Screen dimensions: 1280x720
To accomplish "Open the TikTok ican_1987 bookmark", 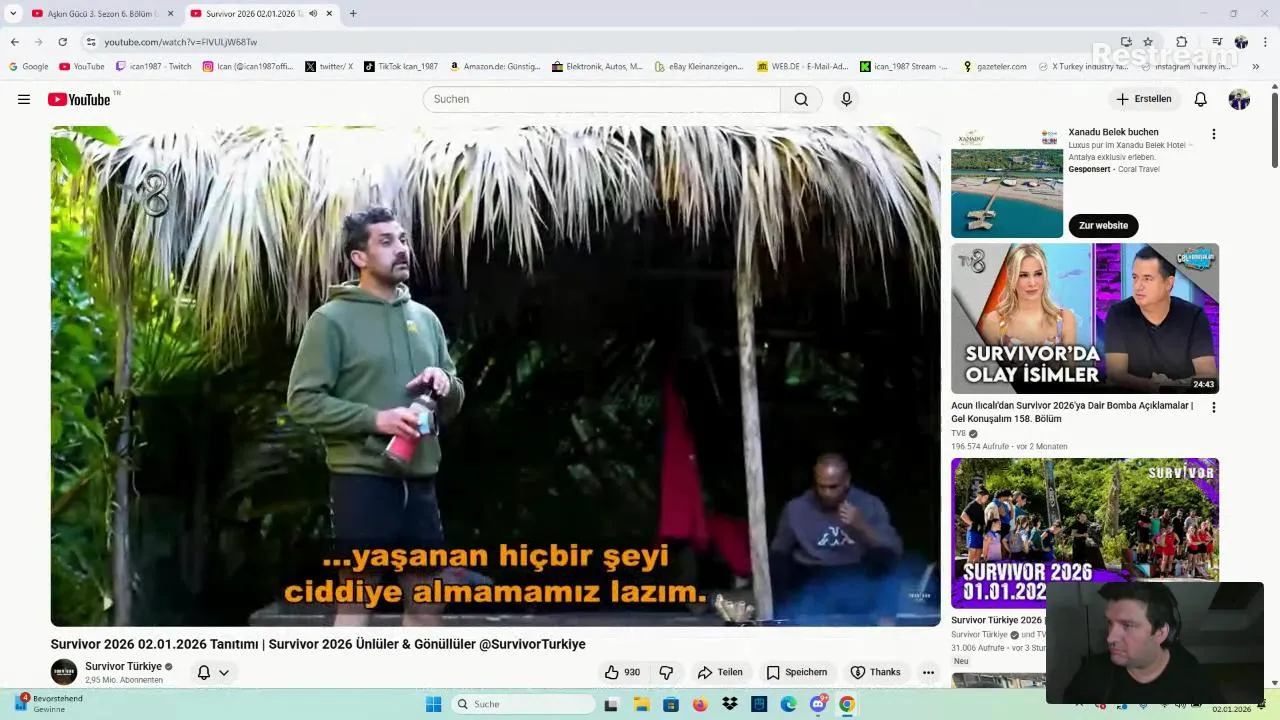I will (x=401, y=66).
